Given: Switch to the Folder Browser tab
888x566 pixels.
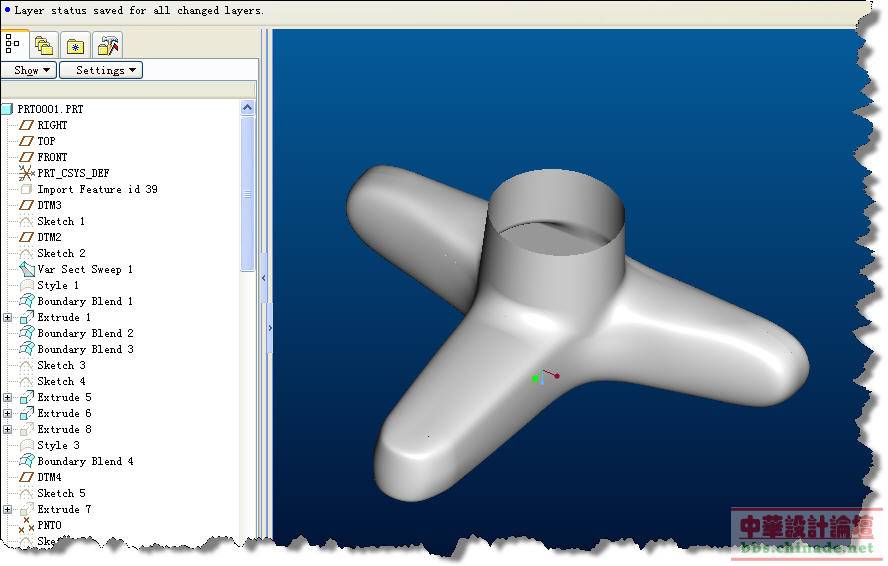Looking at the screenshot, I should tap(43, 45).
